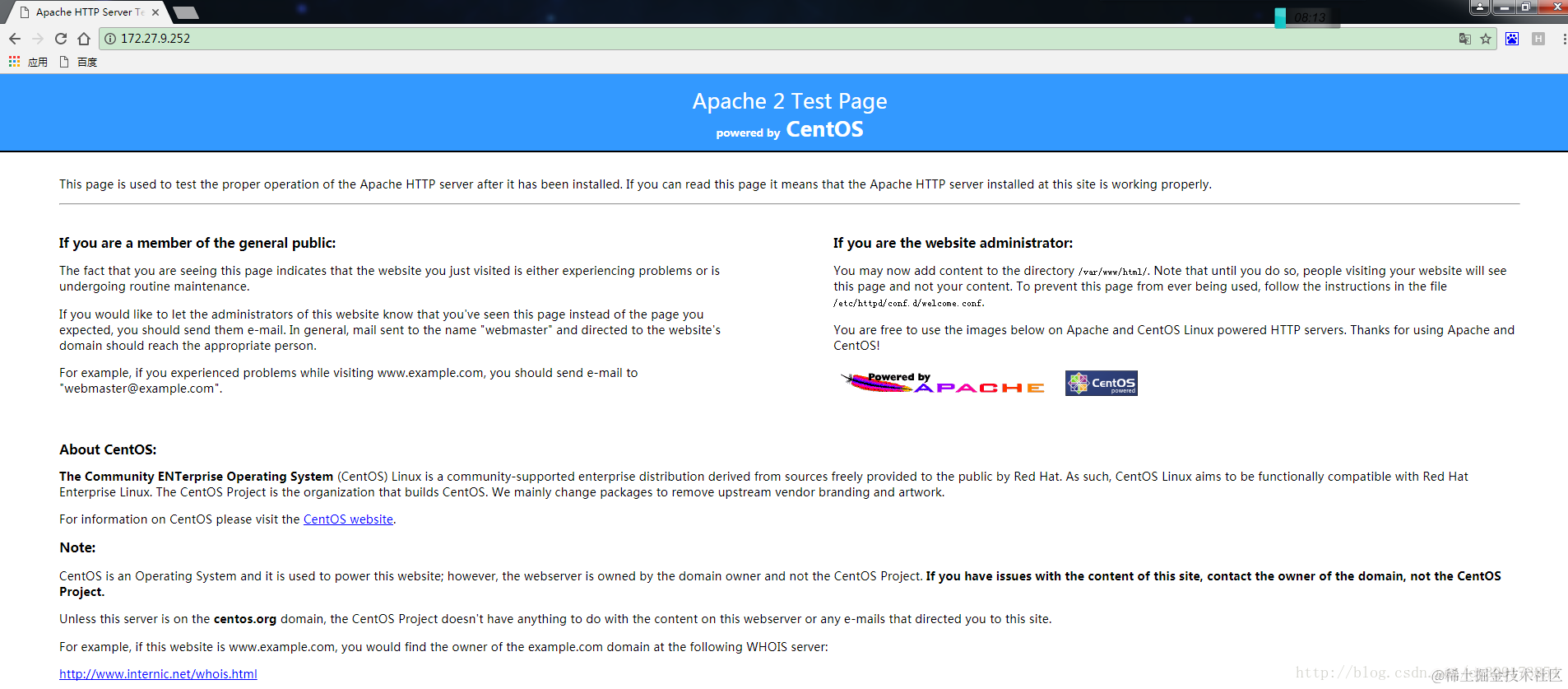
Task: Reload the page with the refresh icon
Action: tap(61, 39)
